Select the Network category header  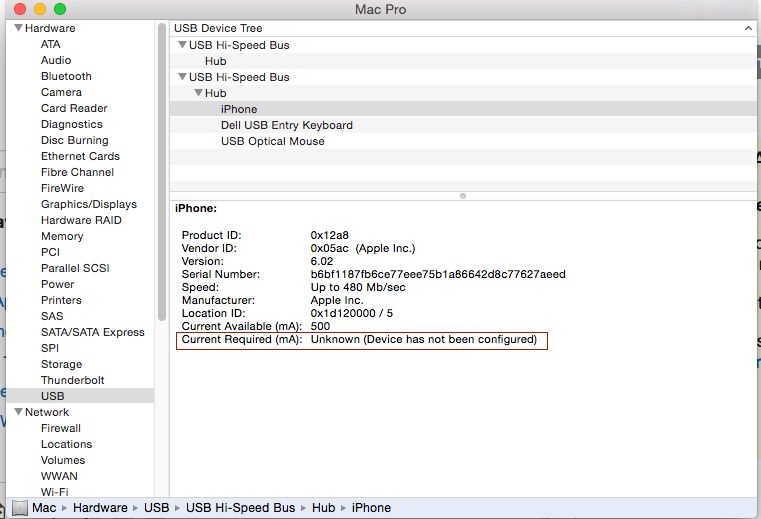pos(47,412)
